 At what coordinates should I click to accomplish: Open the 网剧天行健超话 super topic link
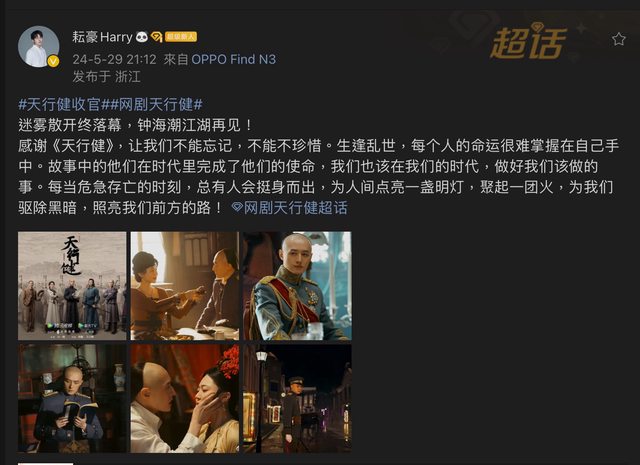pyautogui.click(x=296, y=207)
